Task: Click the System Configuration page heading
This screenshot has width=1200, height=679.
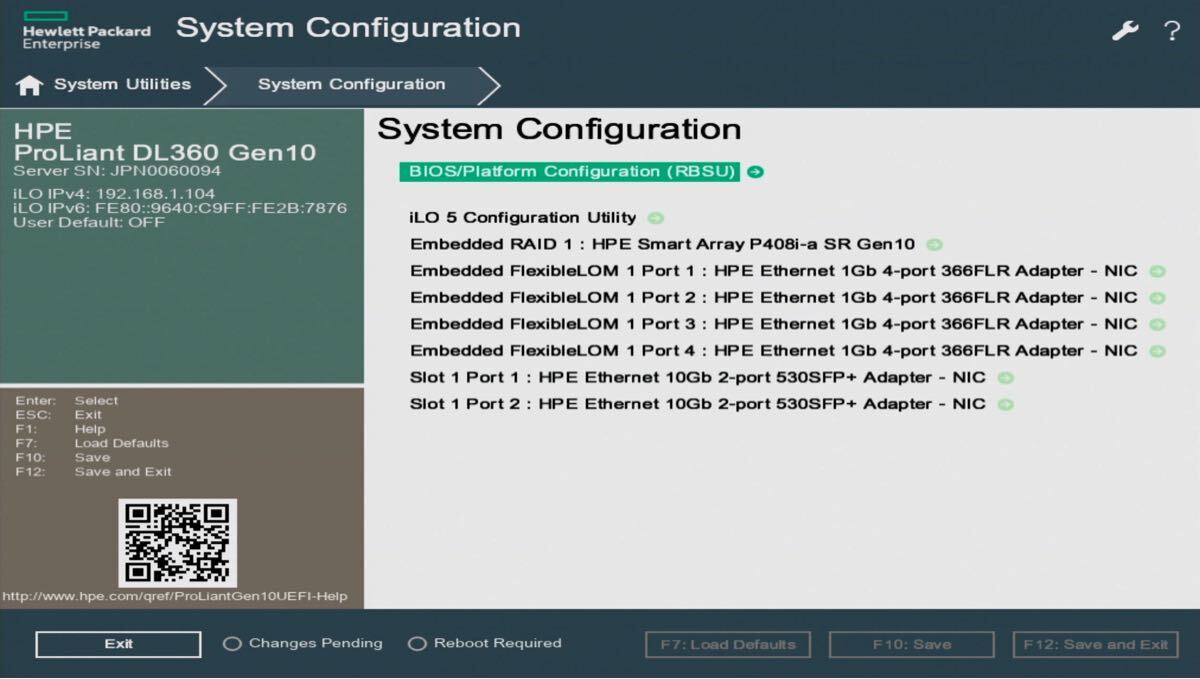Action: 559,130
